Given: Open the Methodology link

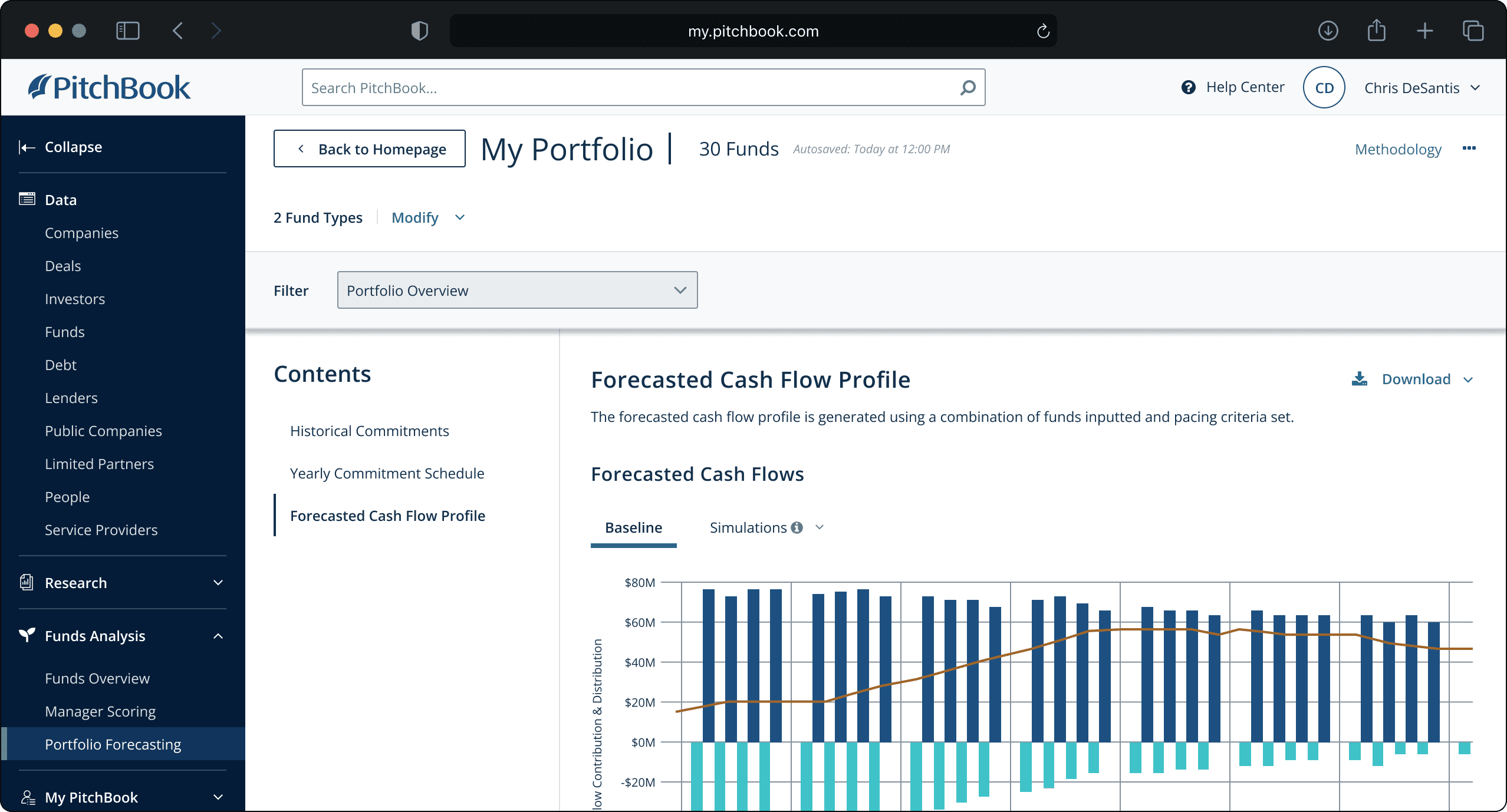Looking at the screenshot, I should click(x=1398, y=149).
